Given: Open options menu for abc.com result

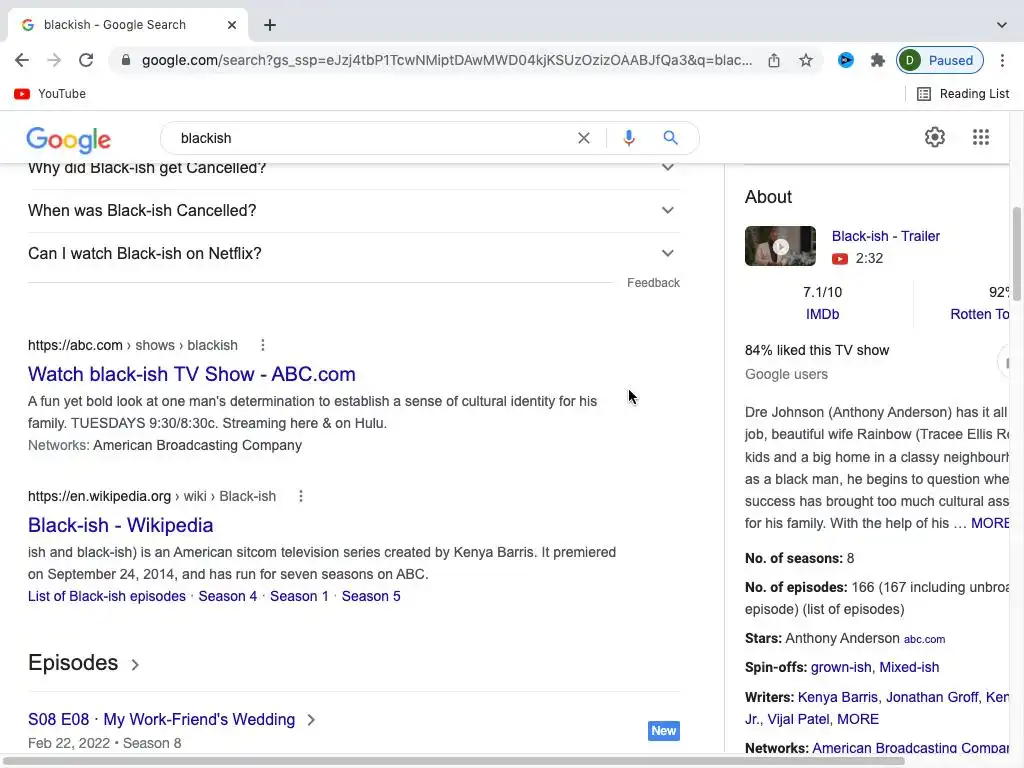Looking at the screenshot, I should pyautogui.click(x=263, y=345).
